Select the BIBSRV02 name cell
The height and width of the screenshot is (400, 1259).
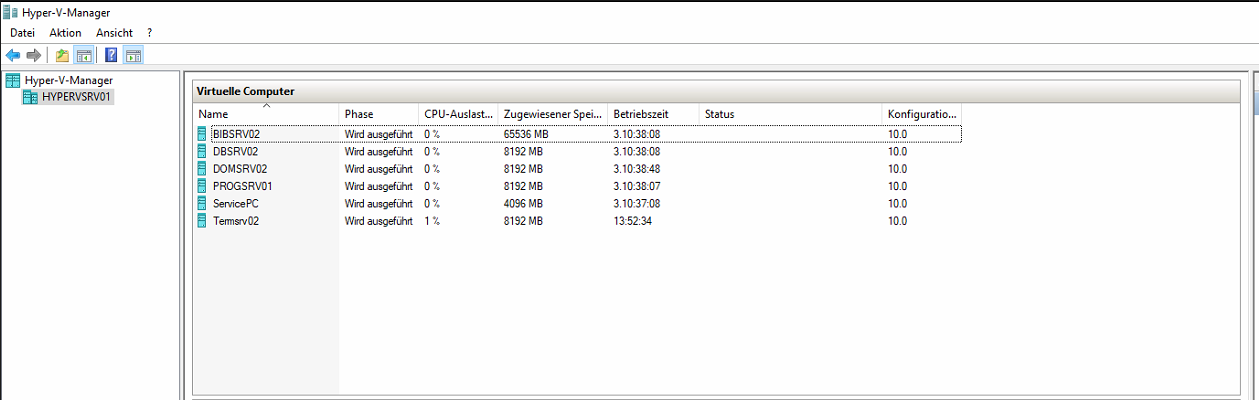point(236,134)
